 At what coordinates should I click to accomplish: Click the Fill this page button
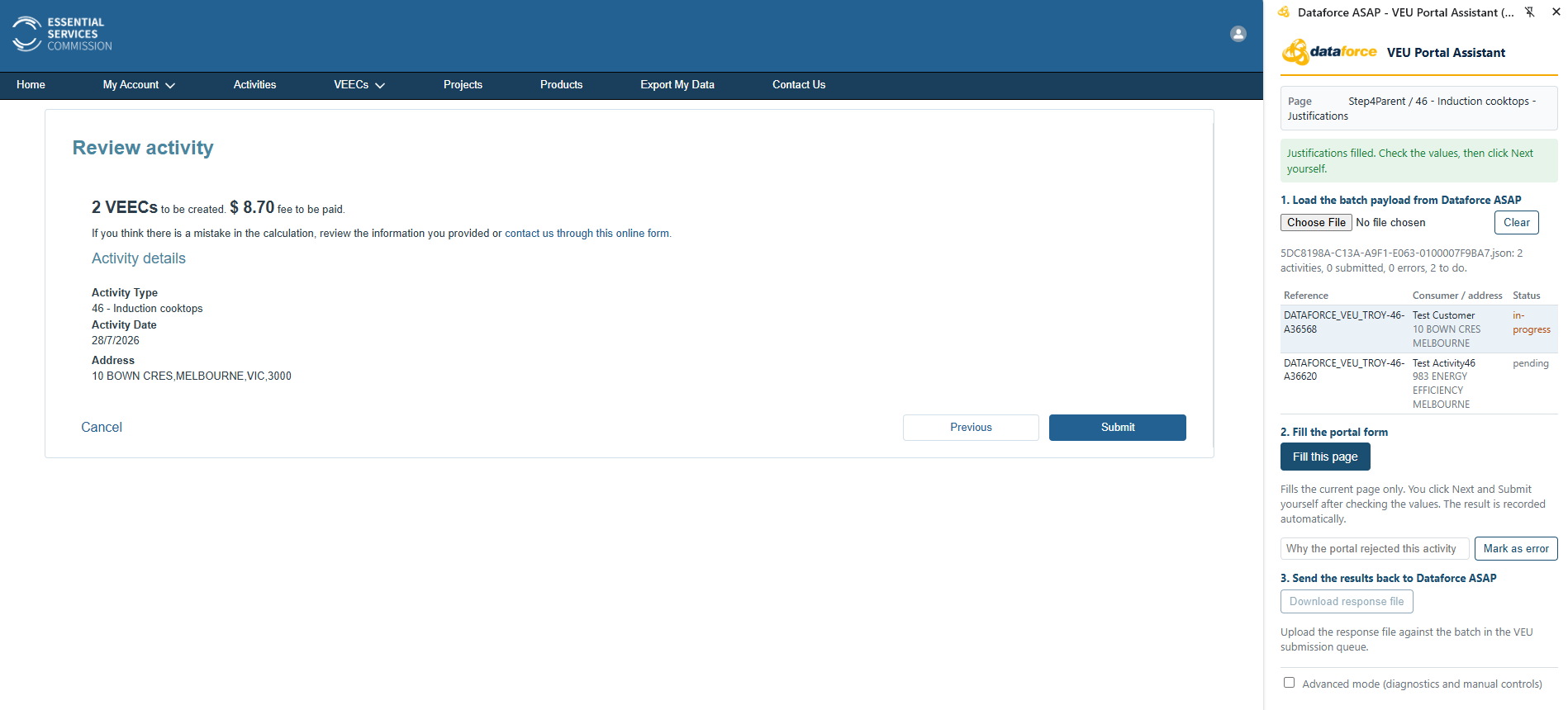1325,457
